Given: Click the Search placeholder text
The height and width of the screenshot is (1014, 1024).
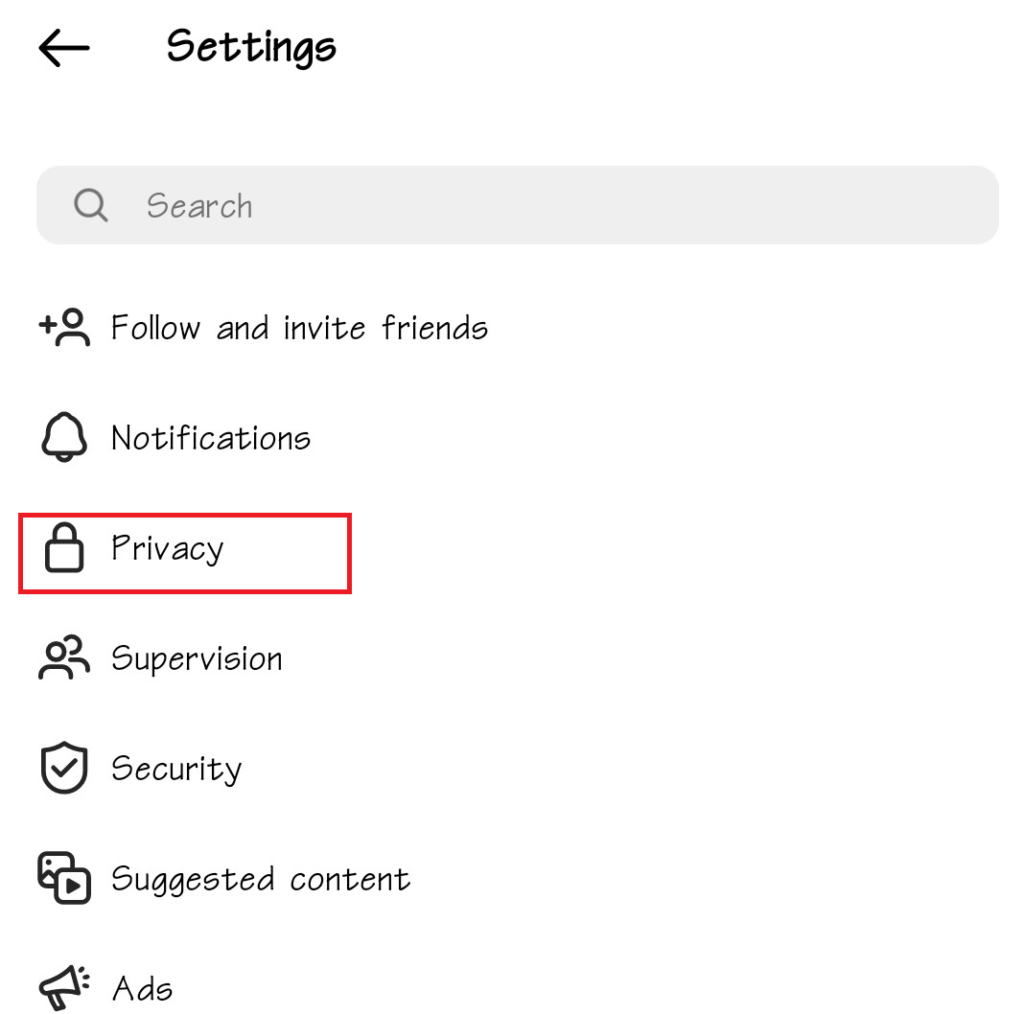Looking at the screenshot, I should coord(200,206).
